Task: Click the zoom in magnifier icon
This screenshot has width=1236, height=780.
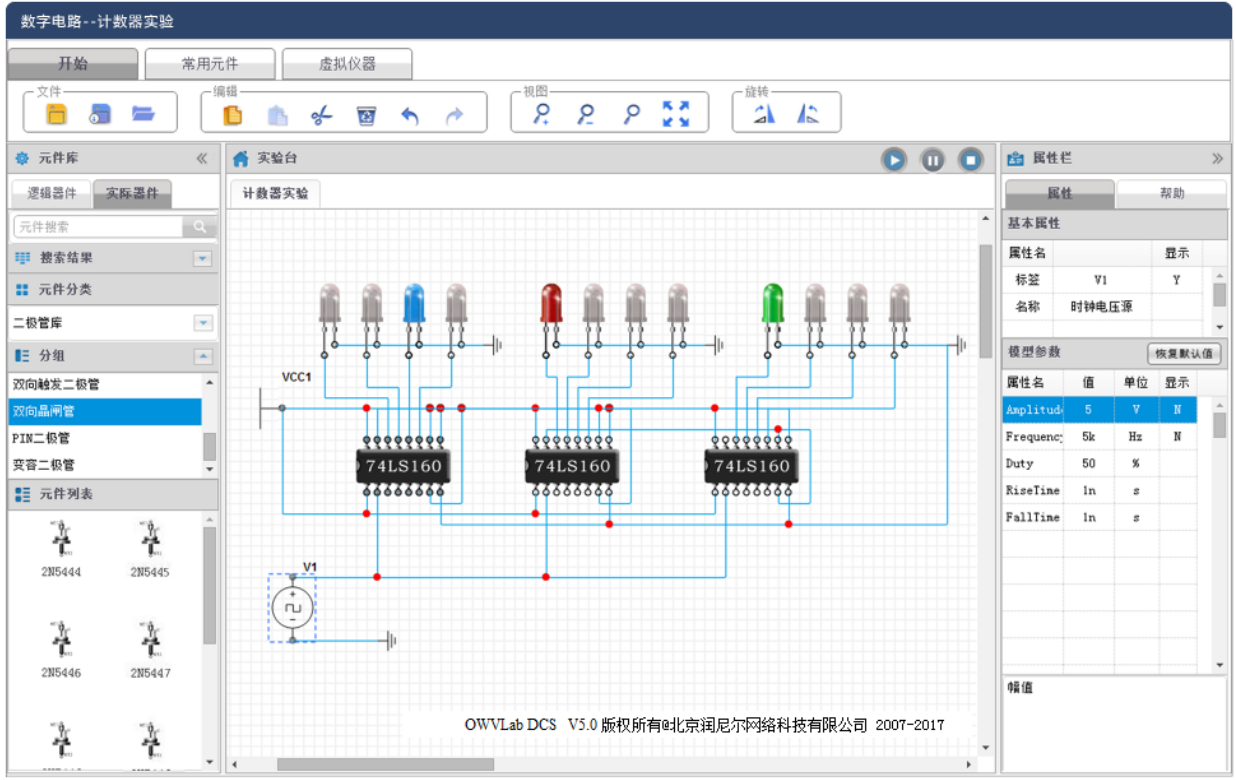Action: click(541, 114)
